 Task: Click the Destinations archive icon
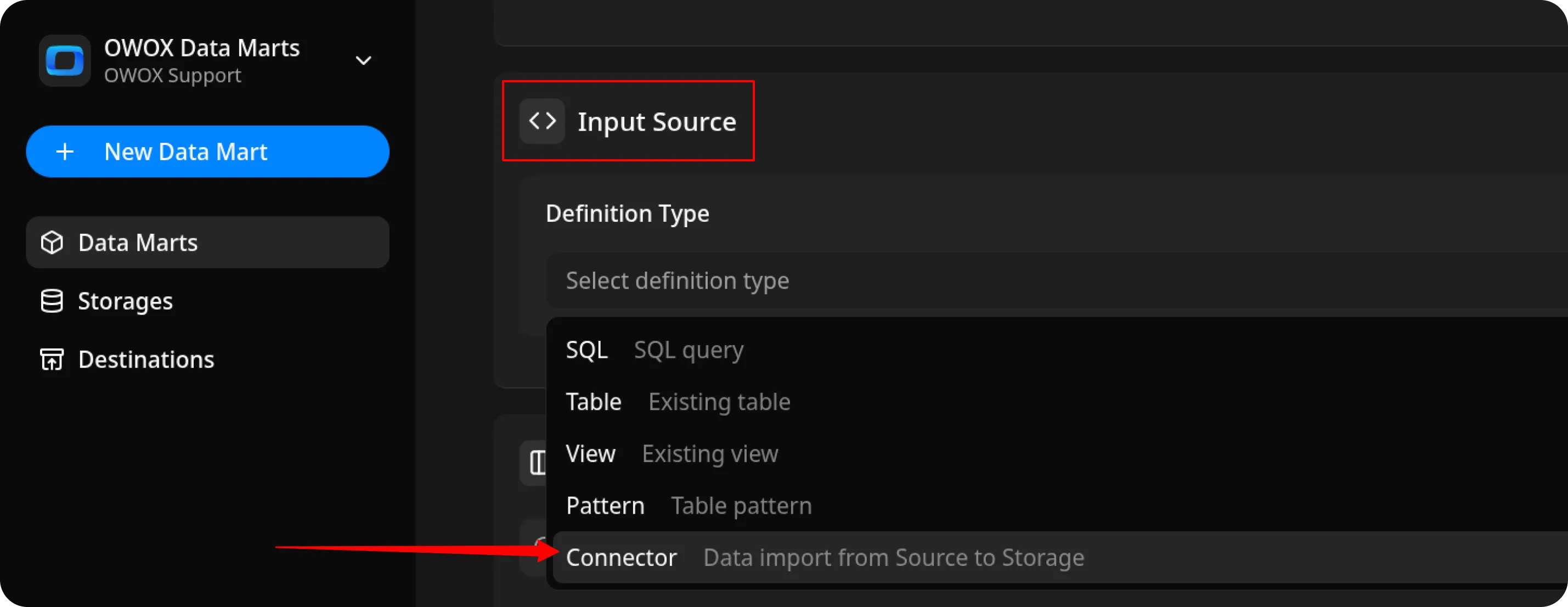[52, 359]
